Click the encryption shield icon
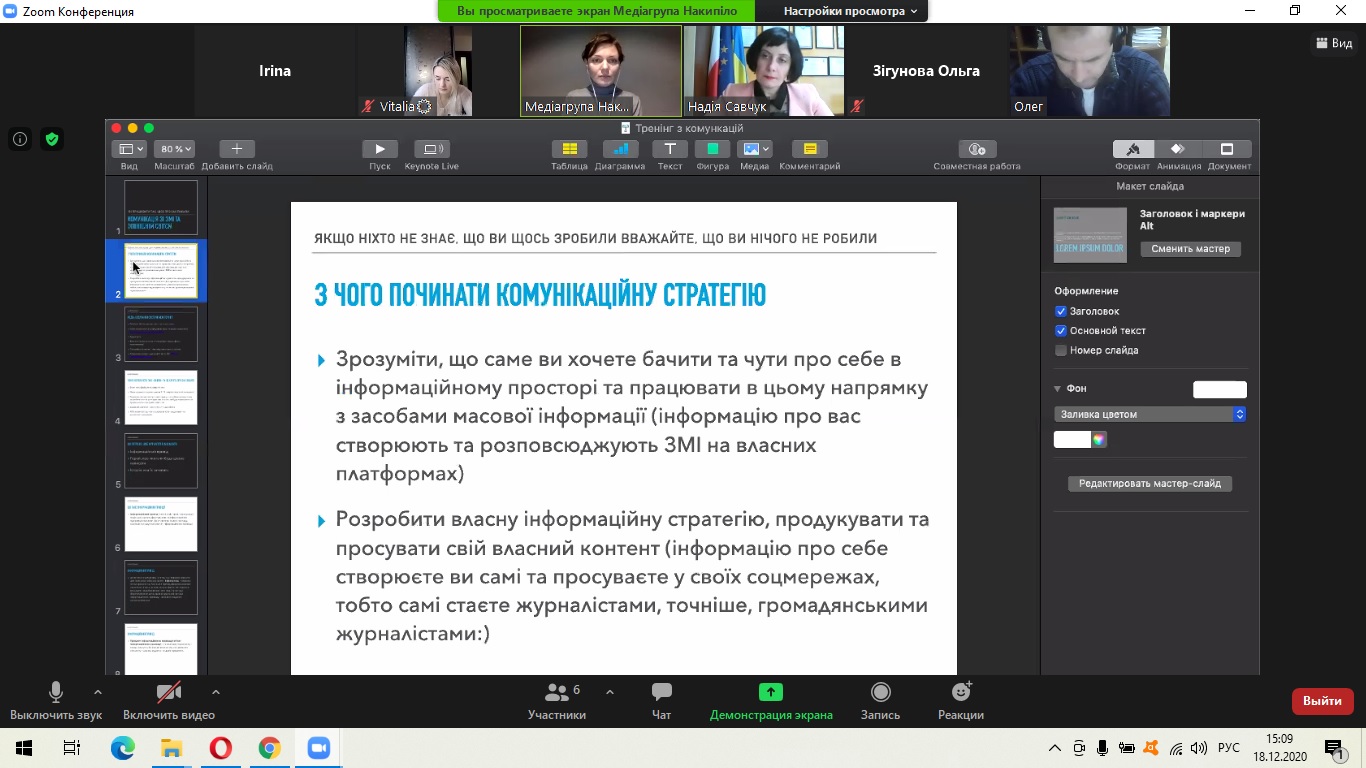1366x768 pixels. (52, 140)
